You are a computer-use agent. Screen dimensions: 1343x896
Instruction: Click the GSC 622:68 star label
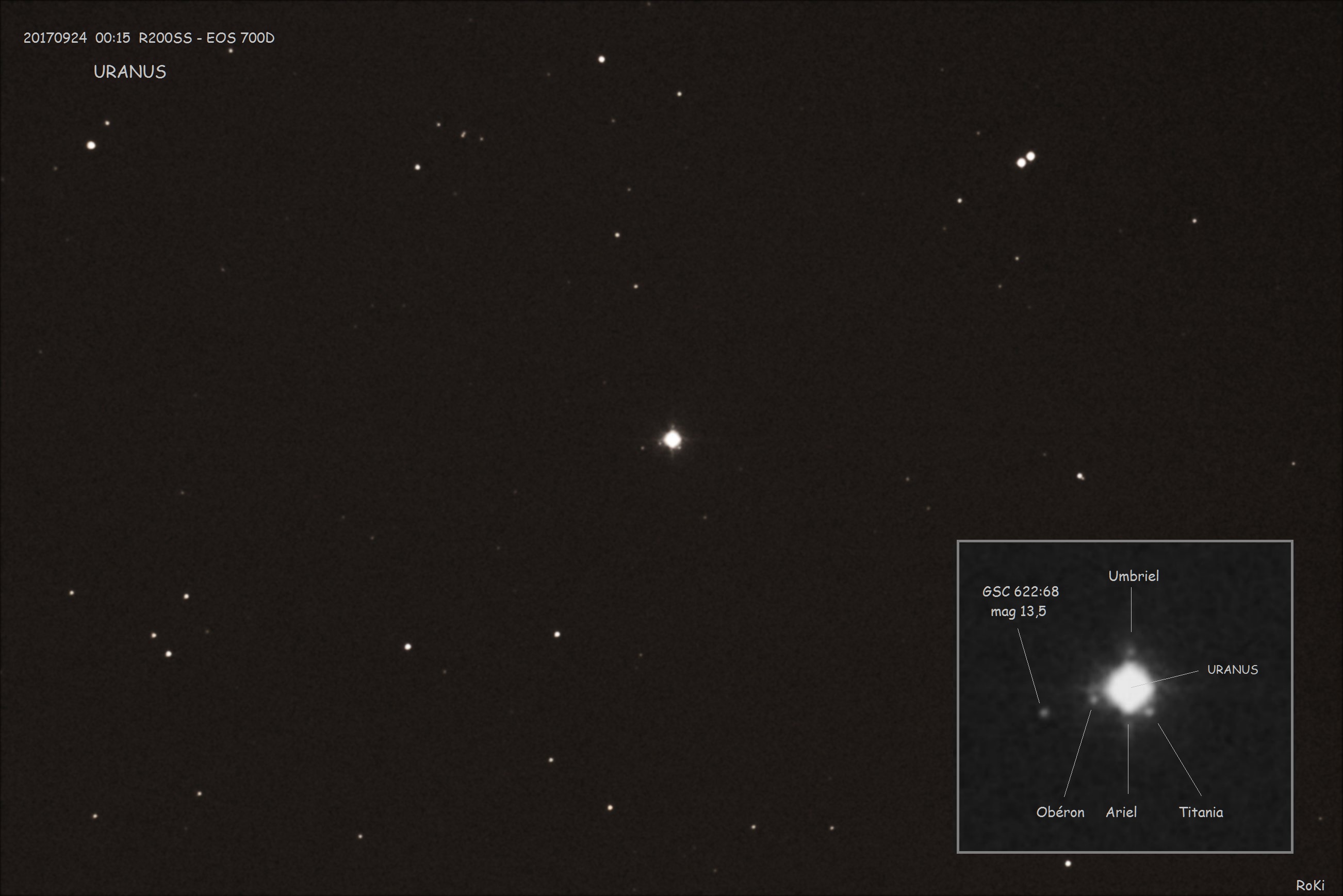[x=1020, y=591]
